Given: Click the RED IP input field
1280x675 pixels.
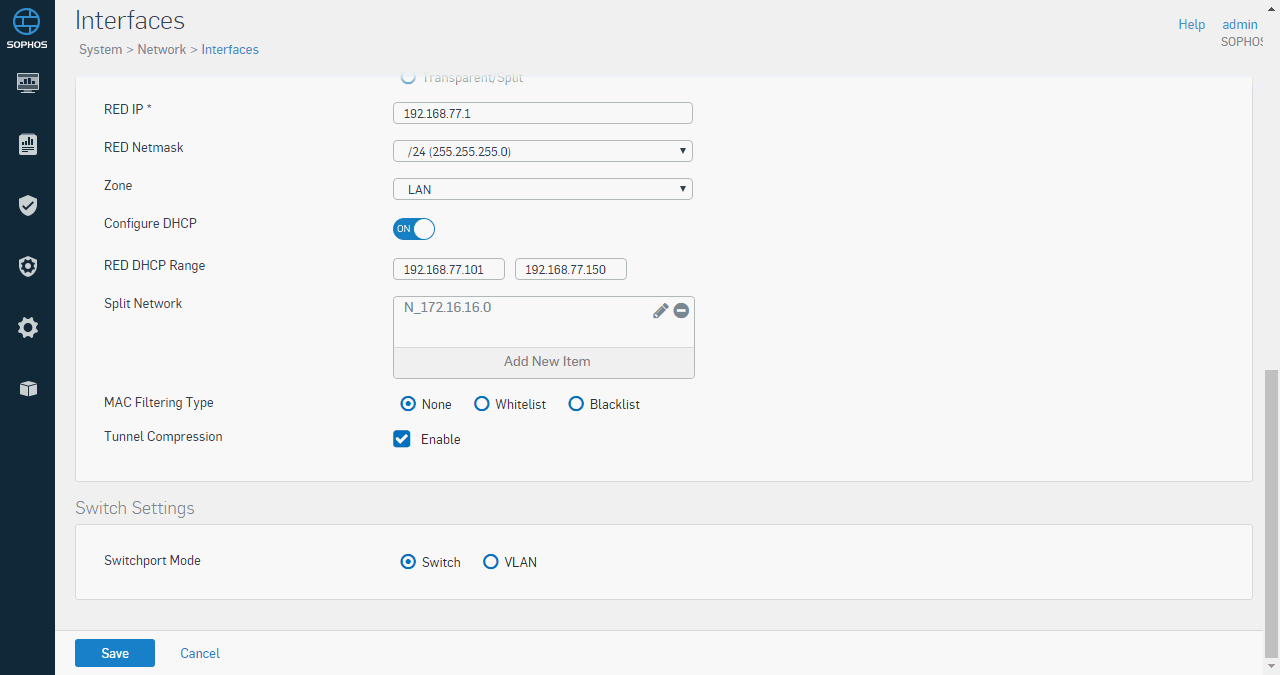Looking at the screenshot, I should click(x=543, y=113).
